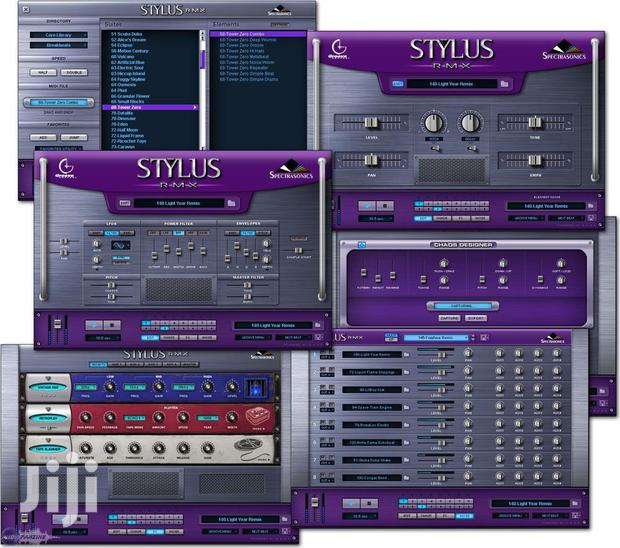Image resolution: width=620 pixels, height=548 pixels.
Task: Open Favorites utility menu in browser window
Action: pos(59,148)
